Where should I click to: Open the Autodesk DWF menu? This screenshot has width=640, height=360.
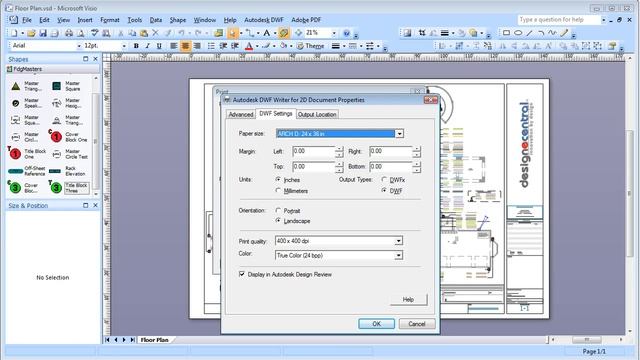pos(264,20)
